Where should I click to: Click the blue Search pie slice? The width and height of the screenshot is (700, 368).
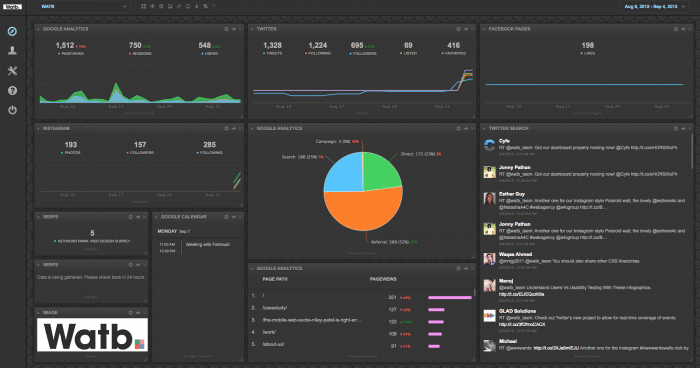345,172
